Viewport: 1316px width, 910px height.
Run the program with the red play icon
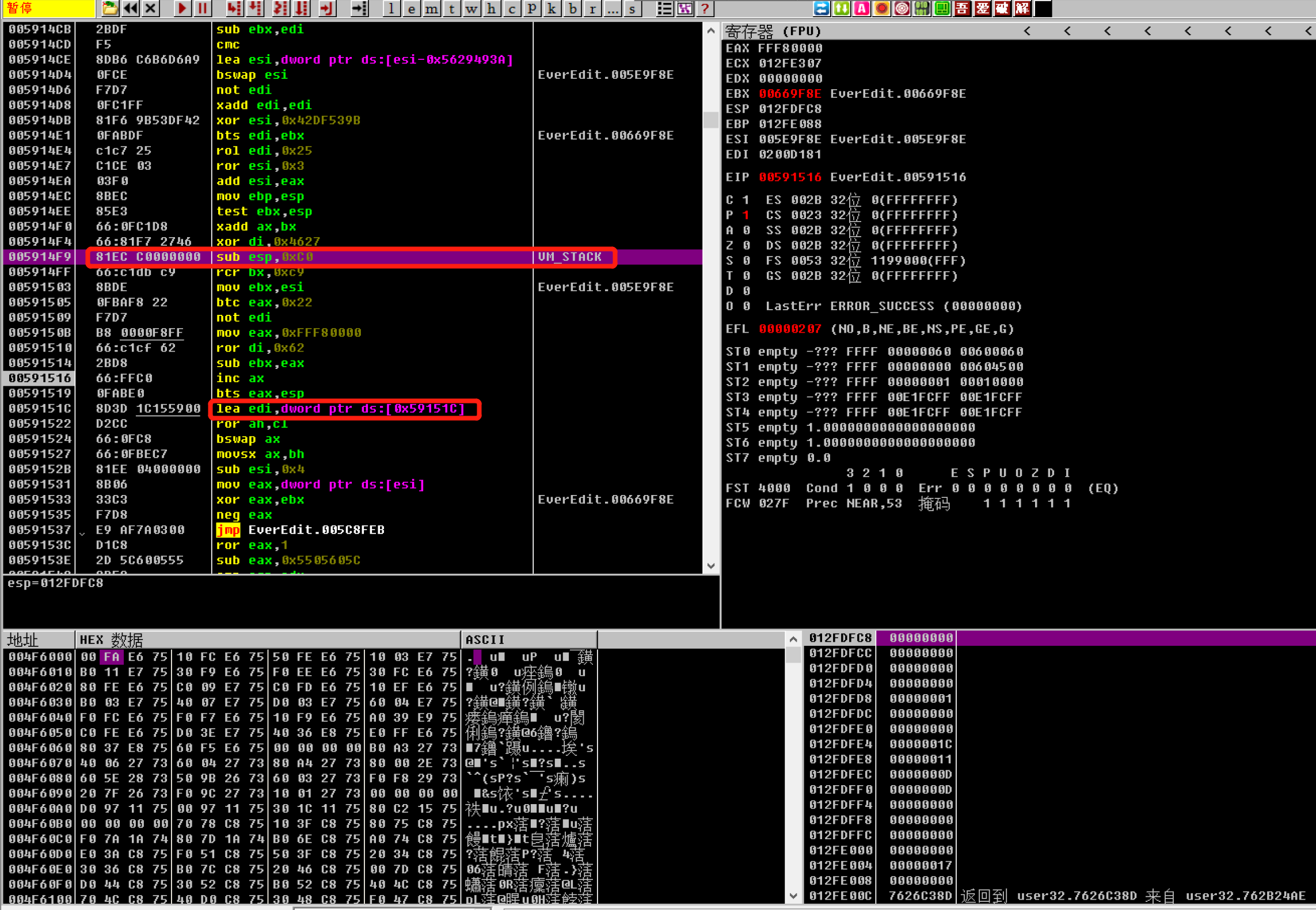[182, 8]
